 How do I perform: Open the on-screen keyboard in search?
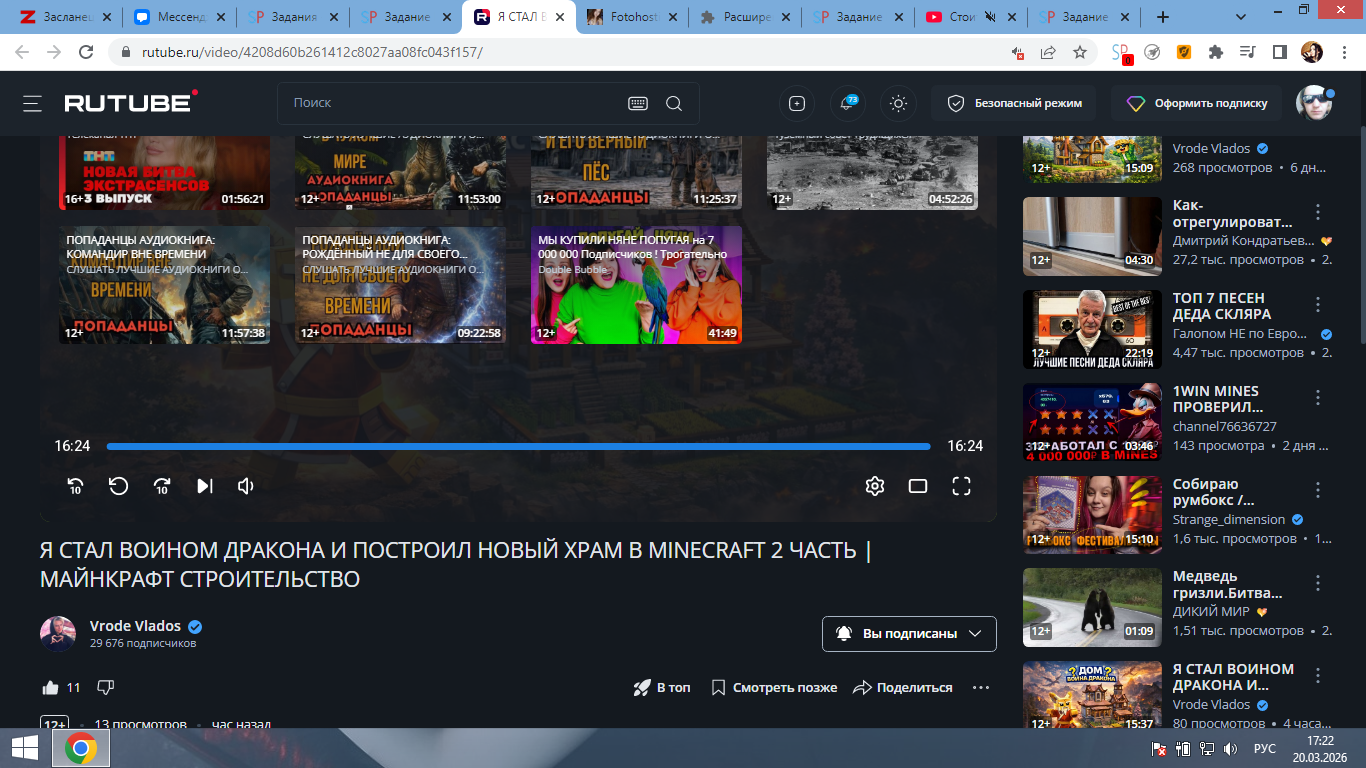tap(638, 103)
